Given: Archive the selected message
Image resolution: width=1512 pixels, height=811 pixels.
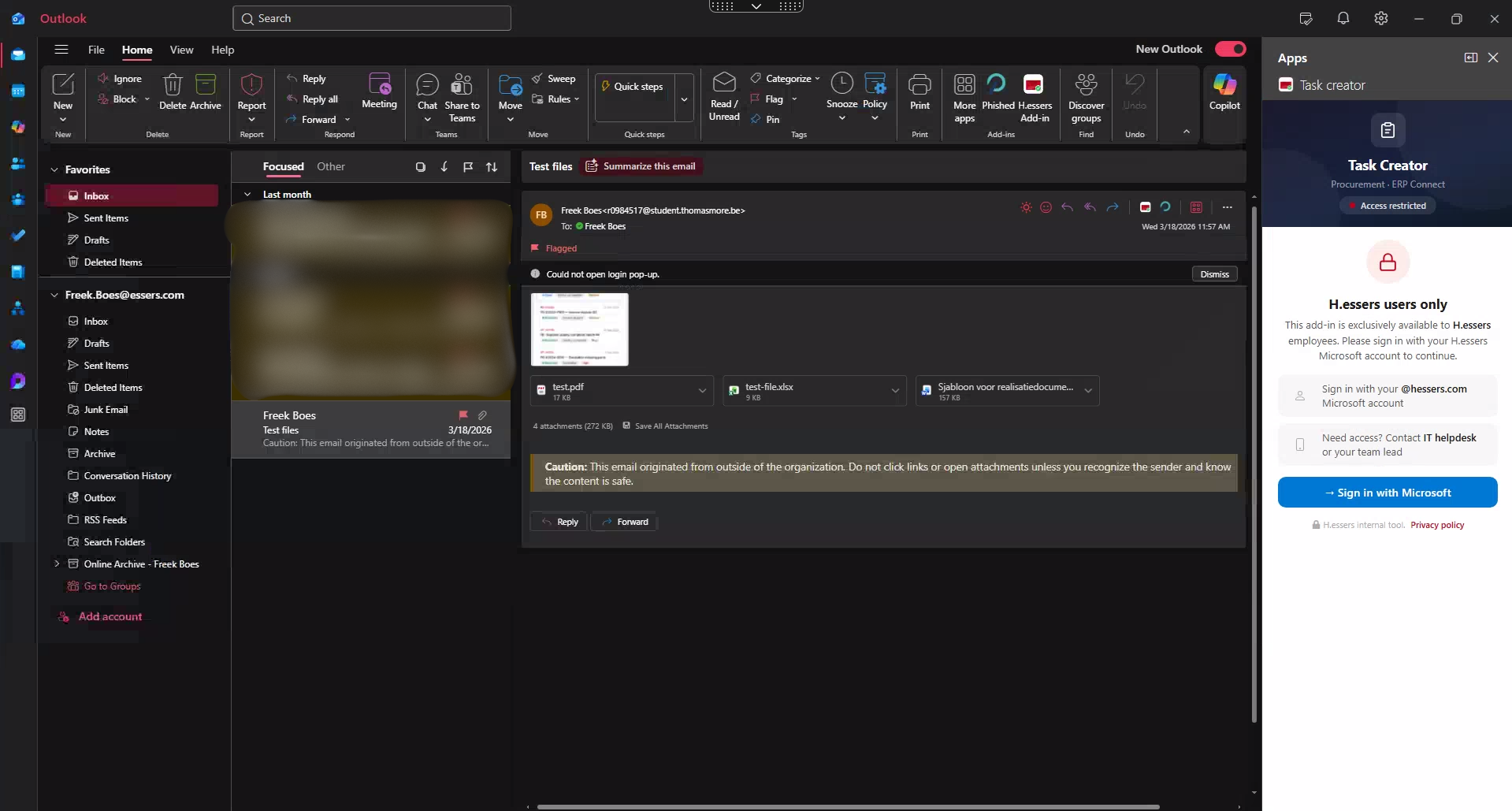Looking at the screenshot, I should [x=206, y=92].
